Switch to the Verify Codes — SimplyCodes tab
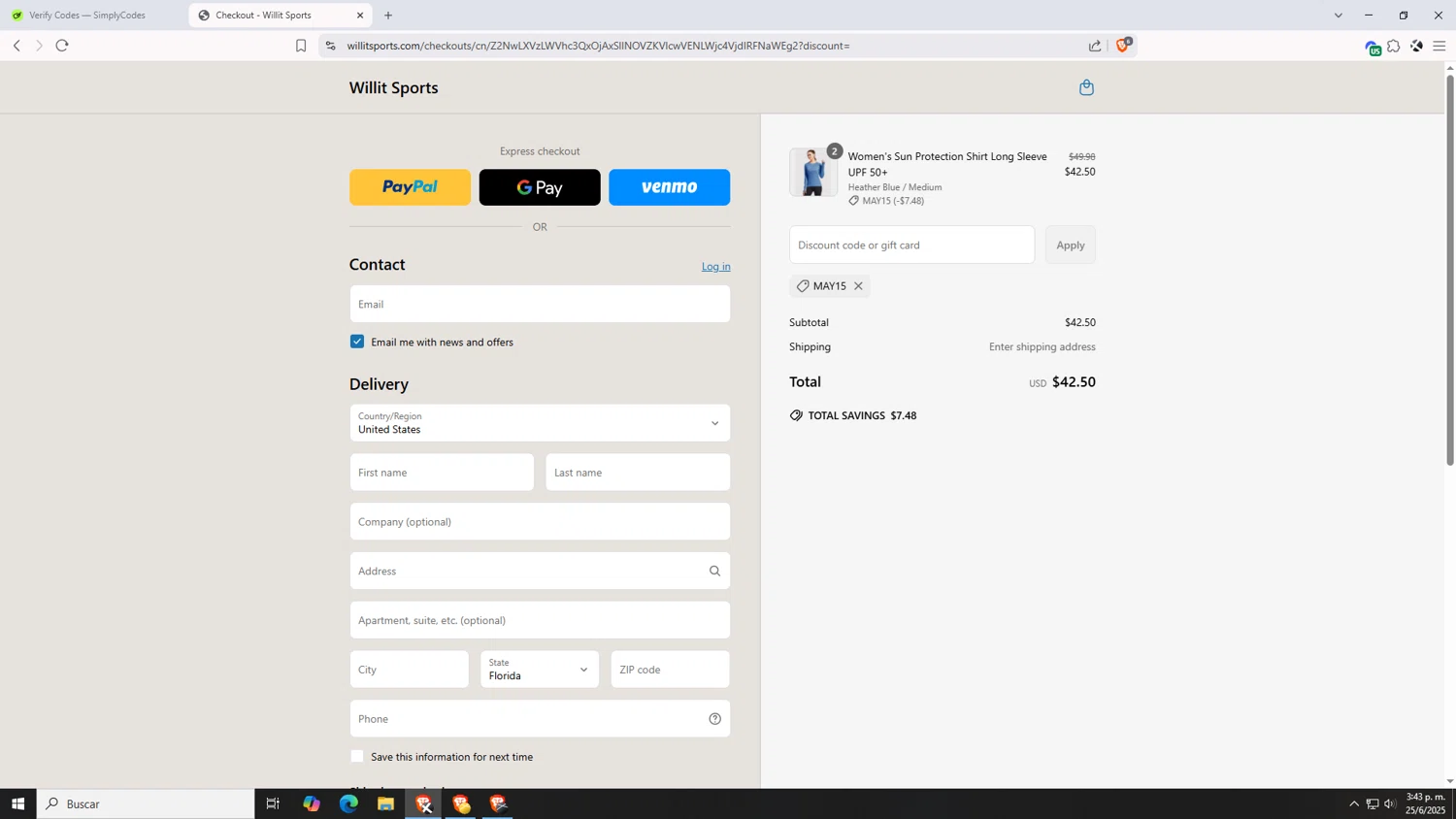The height and width of the screenshot is (819, 1456). coord(88,16)
